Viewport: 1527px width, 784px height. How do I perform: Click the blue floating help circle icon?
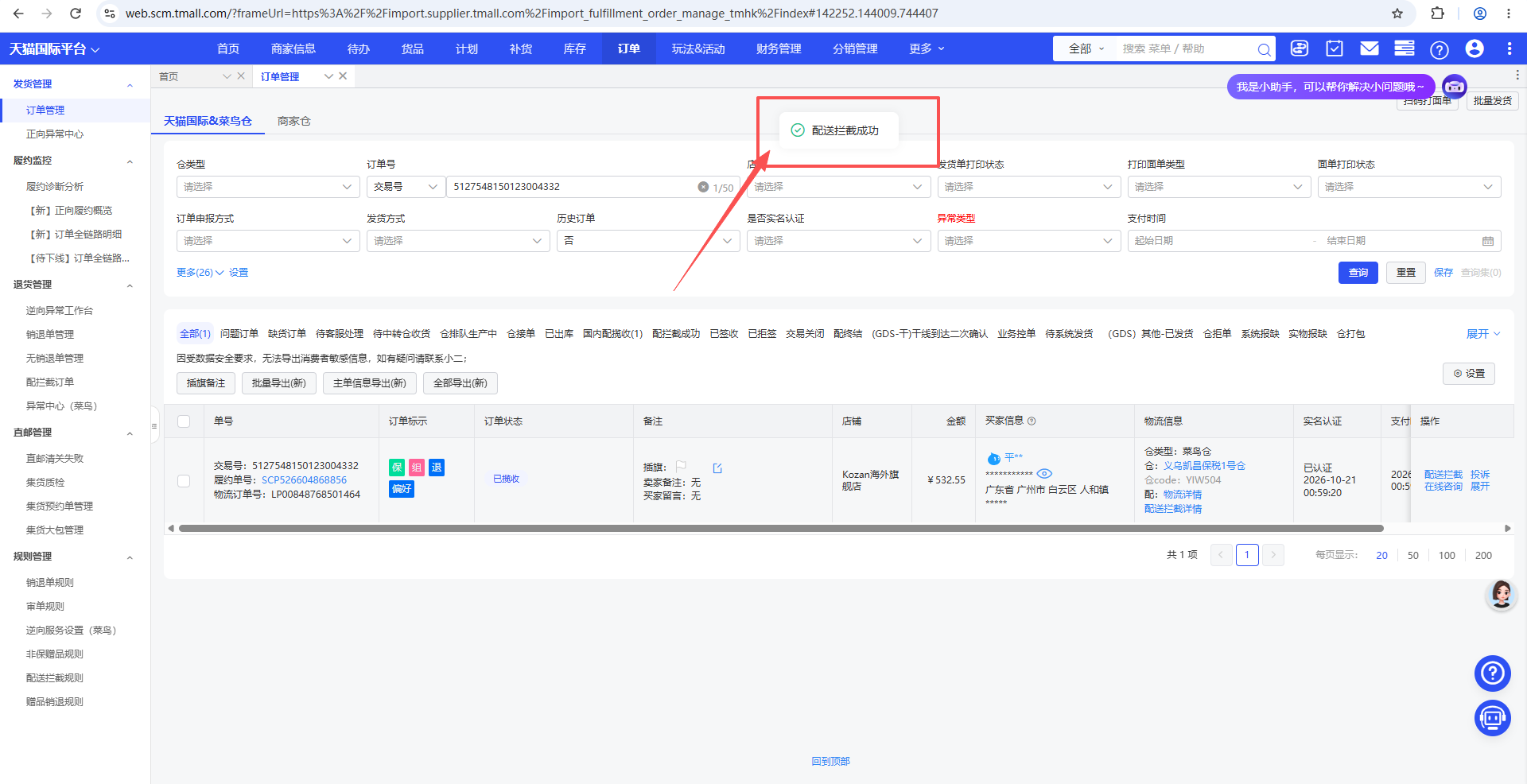click(x=1493, y=673)
